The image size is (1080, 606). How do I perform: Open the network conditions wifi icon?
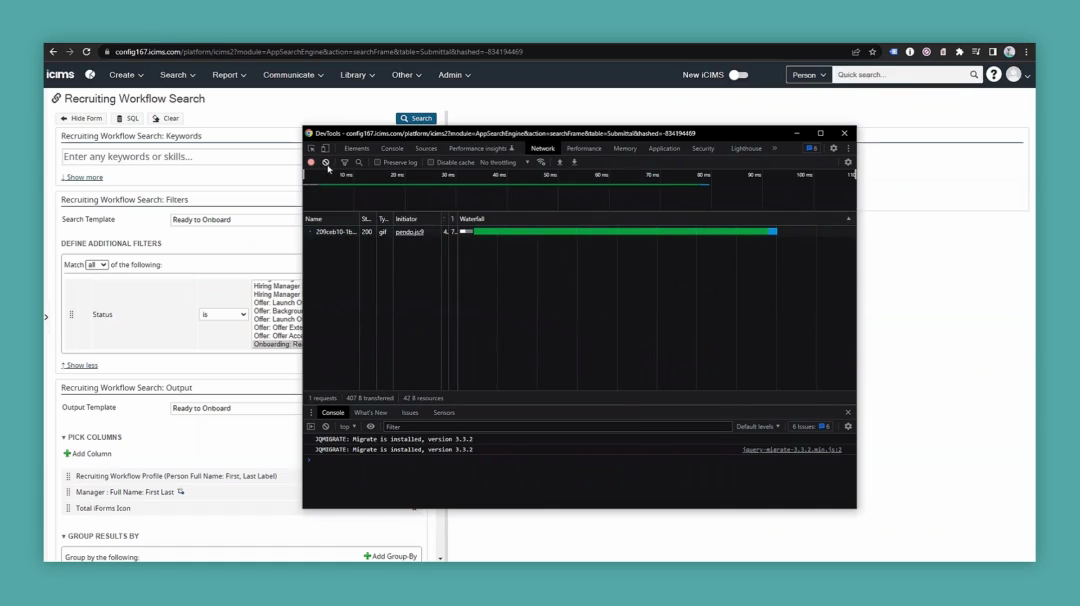click(541, 163)
